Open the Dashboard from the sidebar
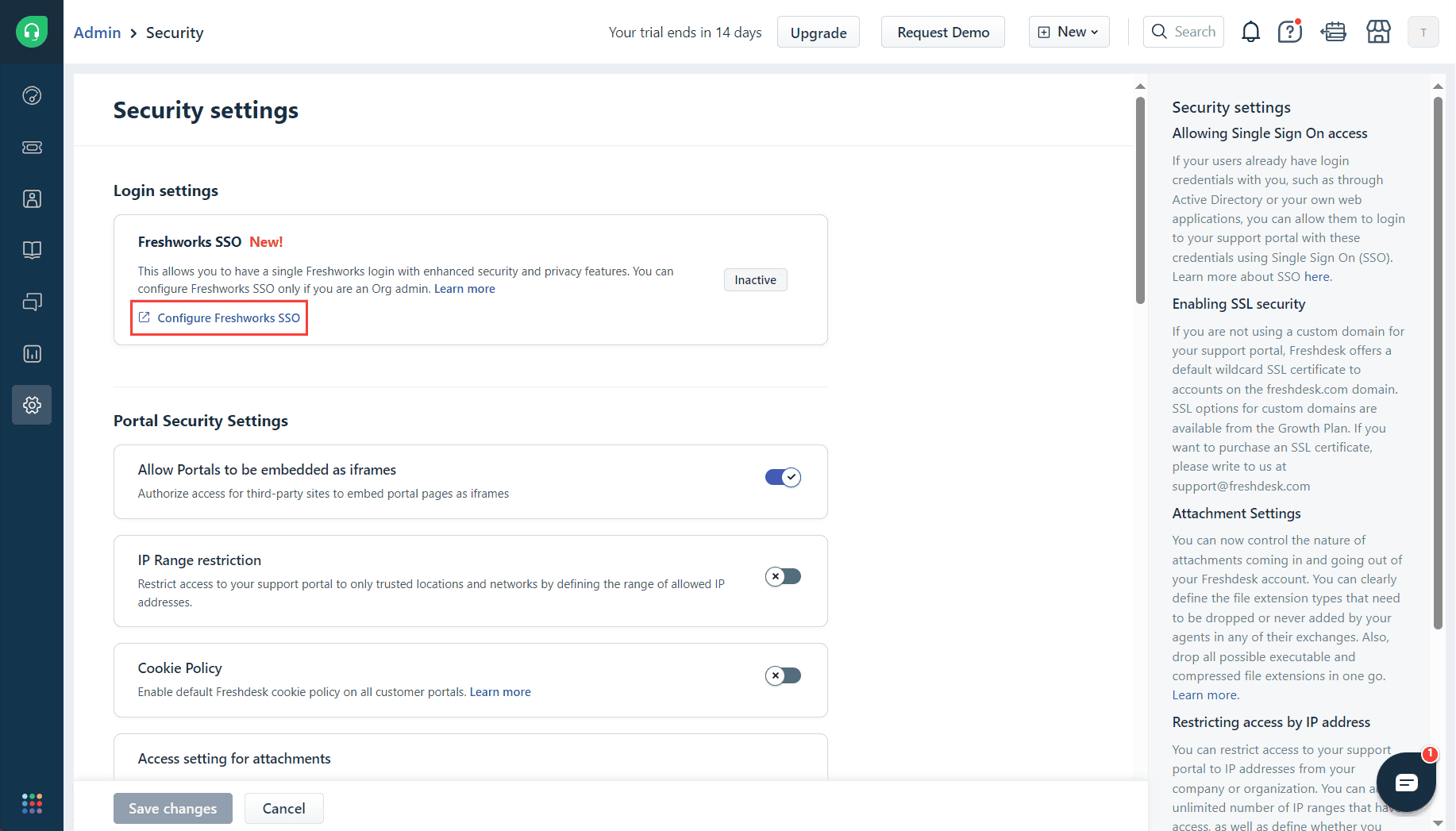The image size is (1456, 831). click(32, 95)
